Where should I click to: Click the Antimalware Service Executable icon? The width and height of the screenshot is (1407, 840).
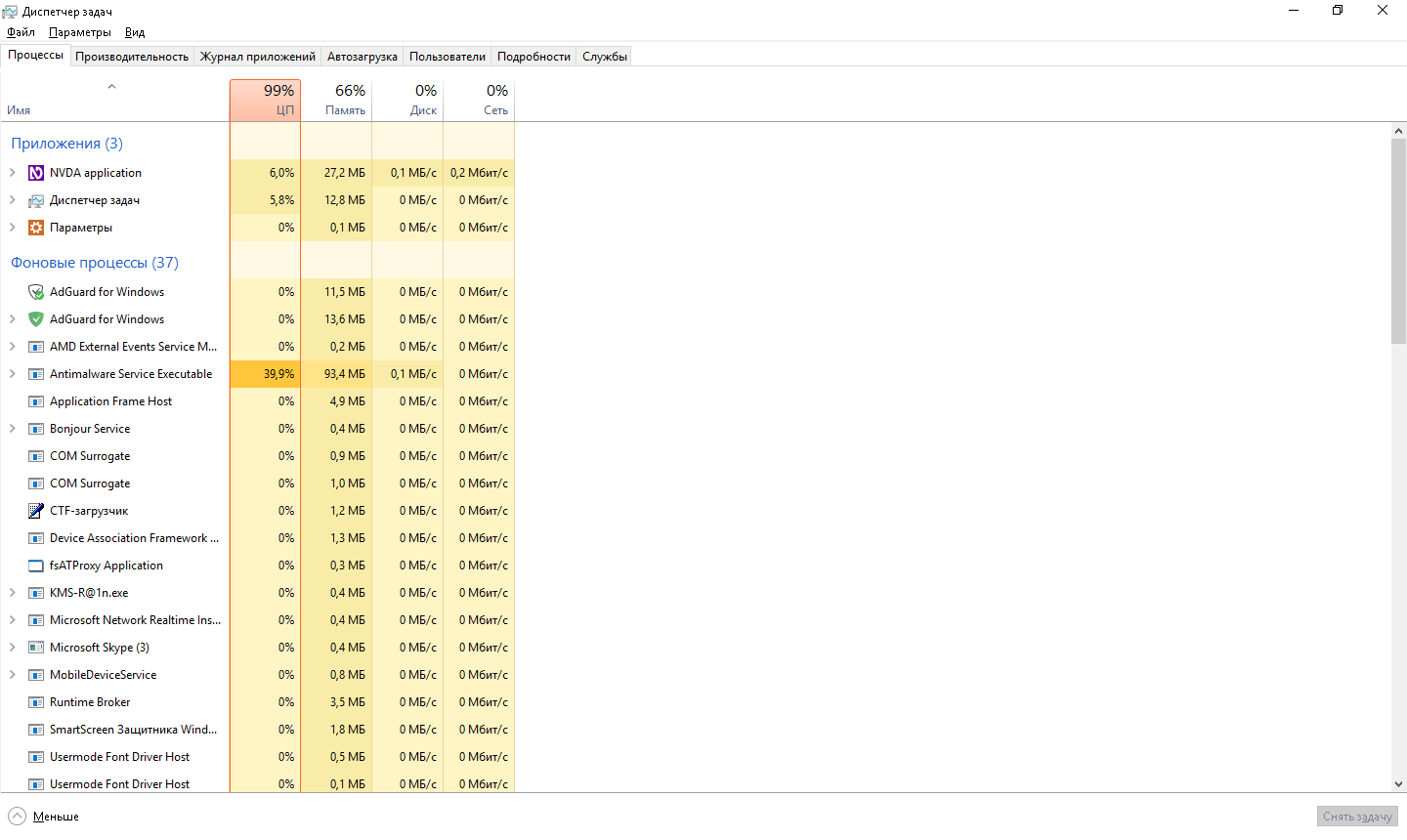(x=36, y=374)
